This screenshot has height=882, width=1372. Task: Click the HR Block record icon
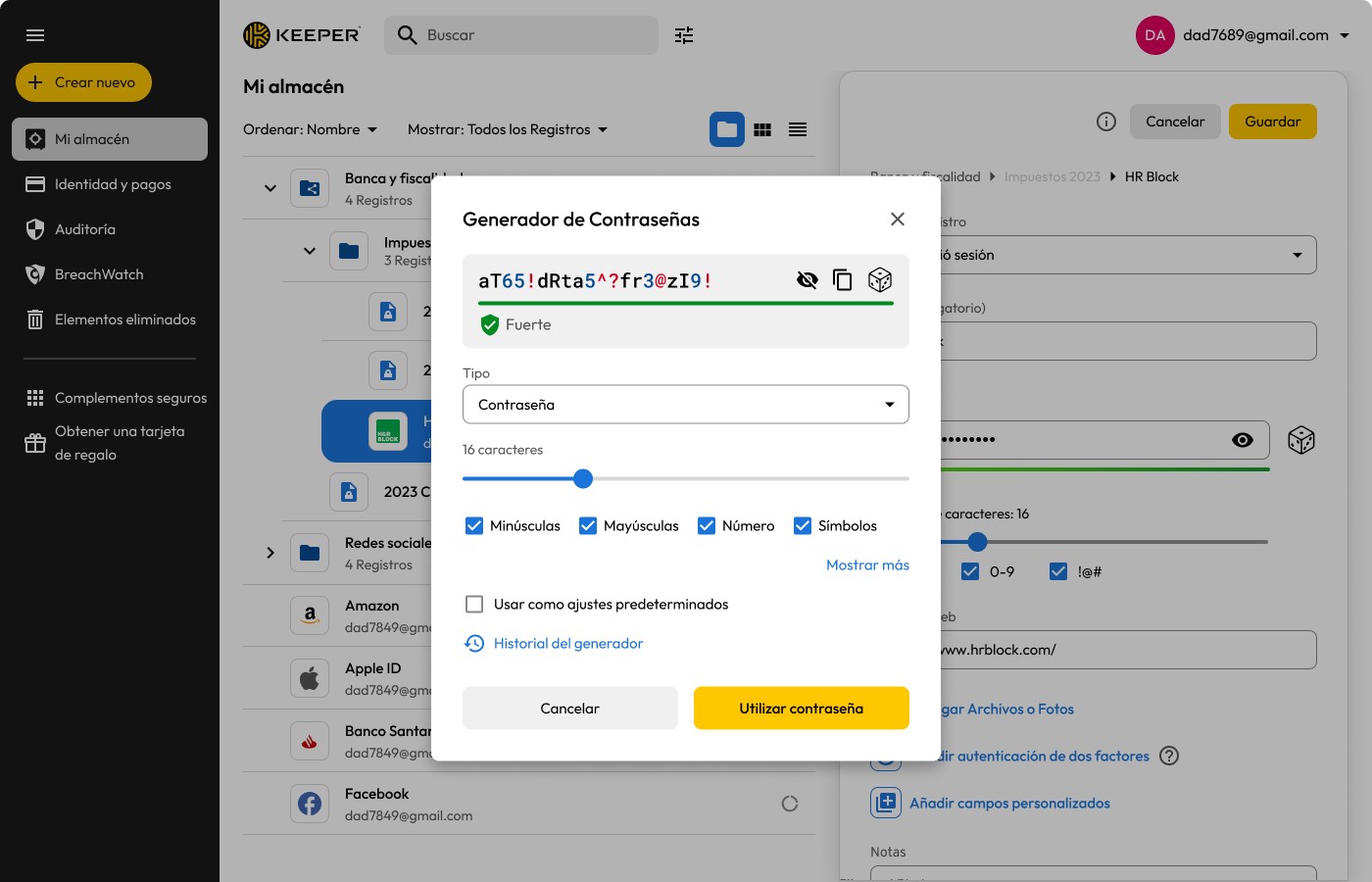388,431
